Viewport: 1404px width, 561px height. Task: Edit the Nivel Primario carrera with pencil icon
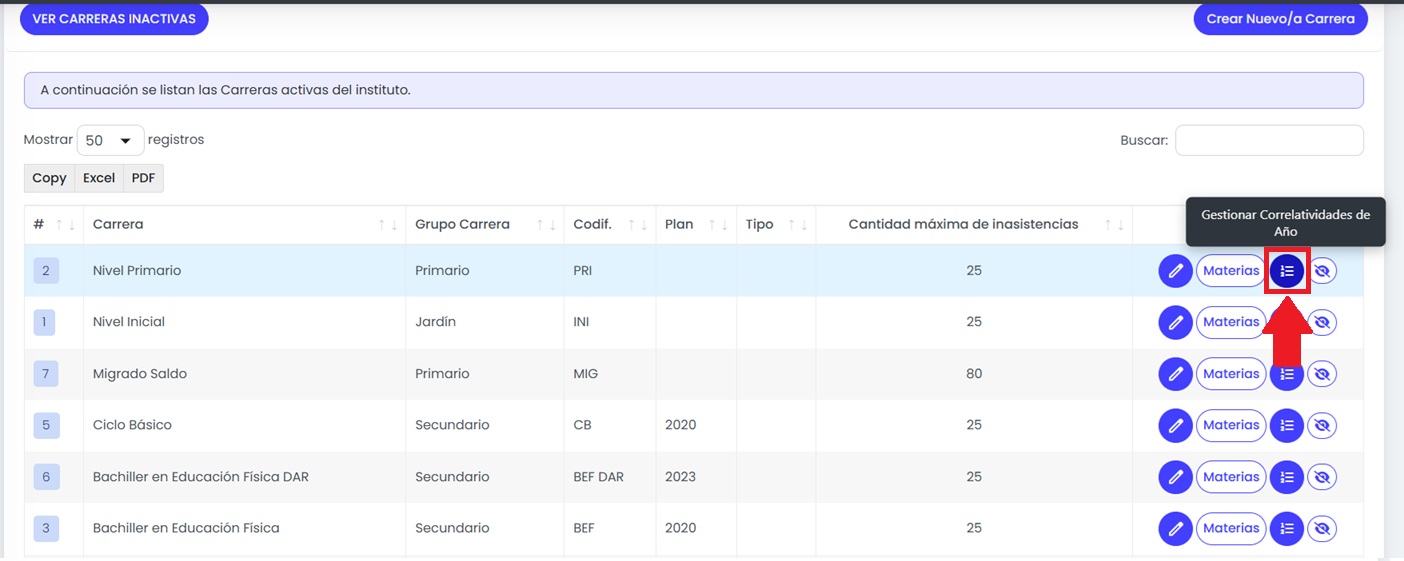click(1175, 271)
